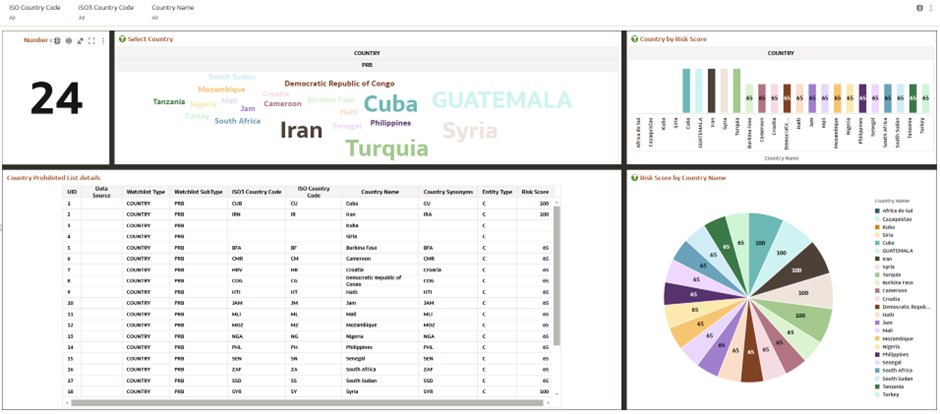The image size is (940, 414).
Task: Click the big number 24 in the tile
Action: 56,99
